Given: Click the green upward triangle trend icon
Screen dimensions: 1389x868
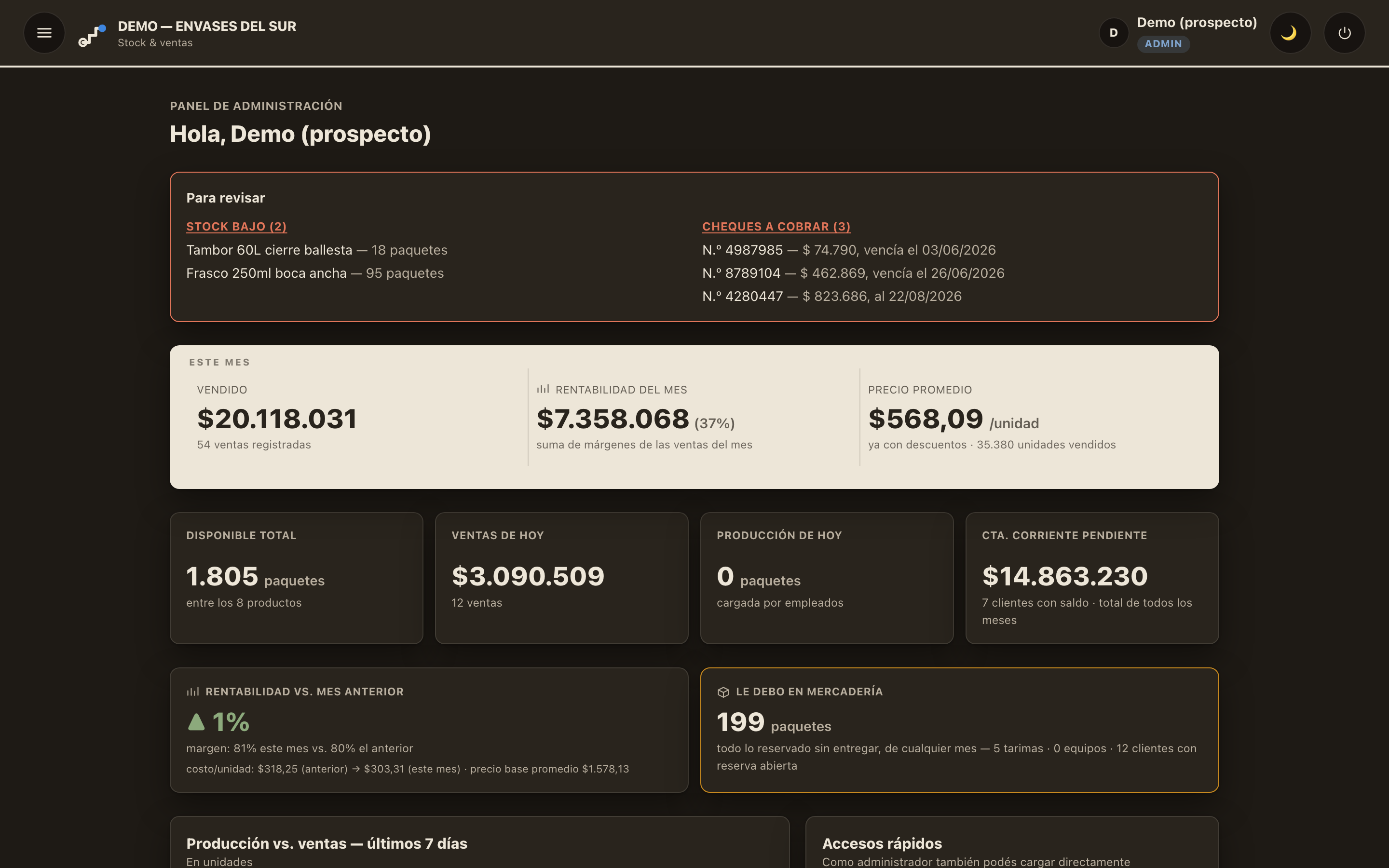Looking at the screenshot, I should (196, 721).
